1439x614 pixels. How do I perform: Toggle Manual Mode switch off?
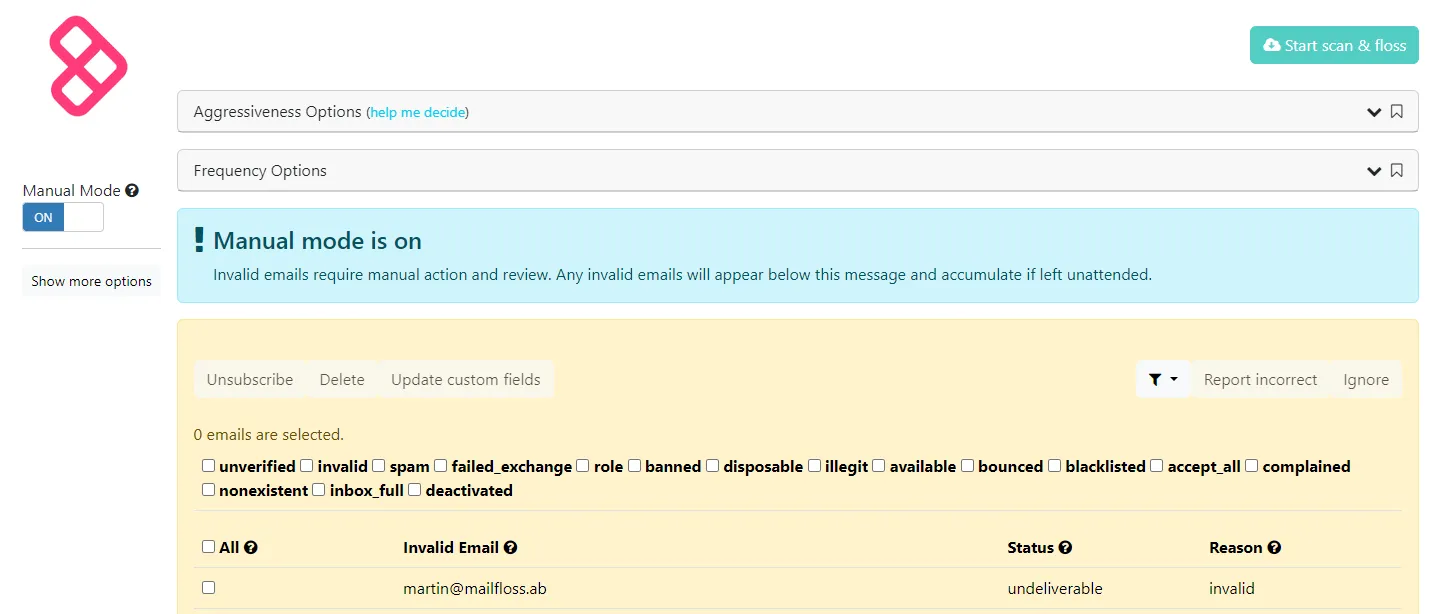(x=63, y=217)
